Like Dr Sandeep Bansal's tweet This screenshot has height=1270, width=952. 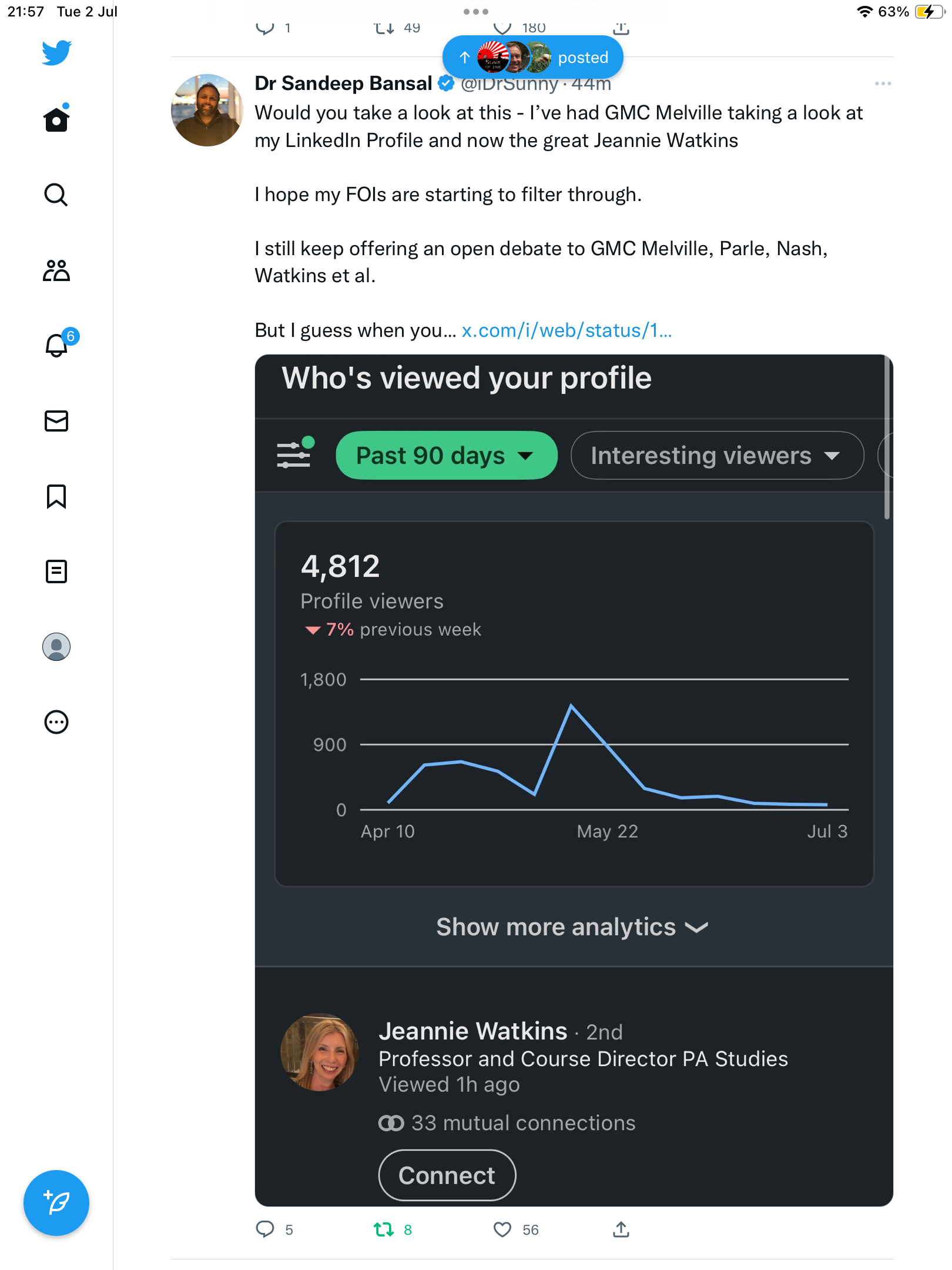502,1229
